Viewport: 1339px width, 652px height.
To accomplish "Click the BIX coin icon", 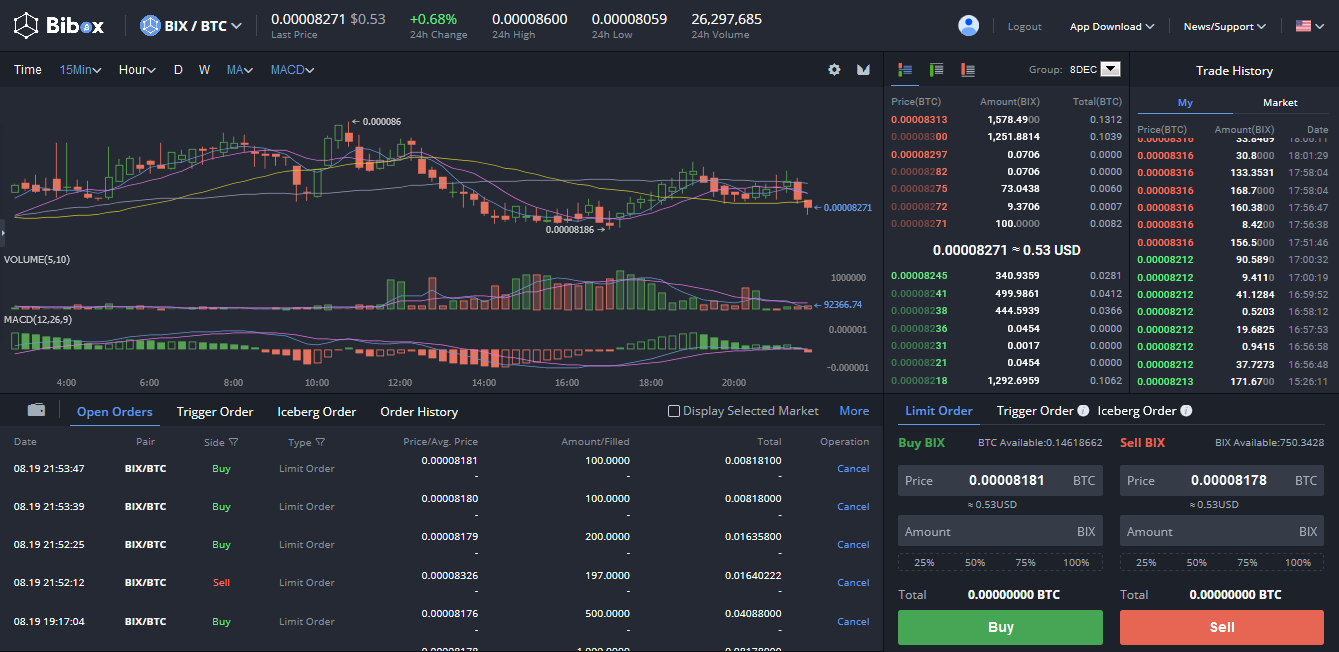I will tap(151, 26).
